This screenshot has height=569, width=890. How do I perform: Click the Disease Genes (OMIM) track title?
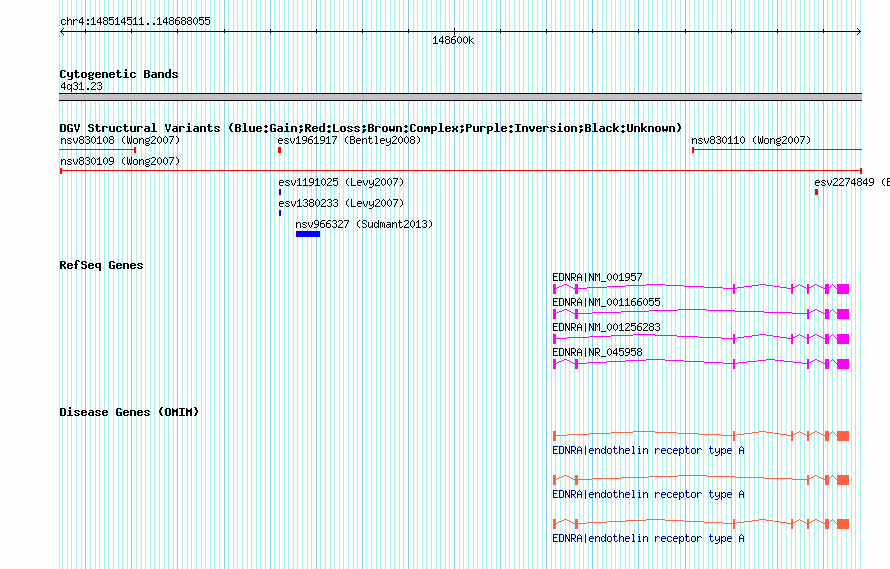[x=129, y=412]
